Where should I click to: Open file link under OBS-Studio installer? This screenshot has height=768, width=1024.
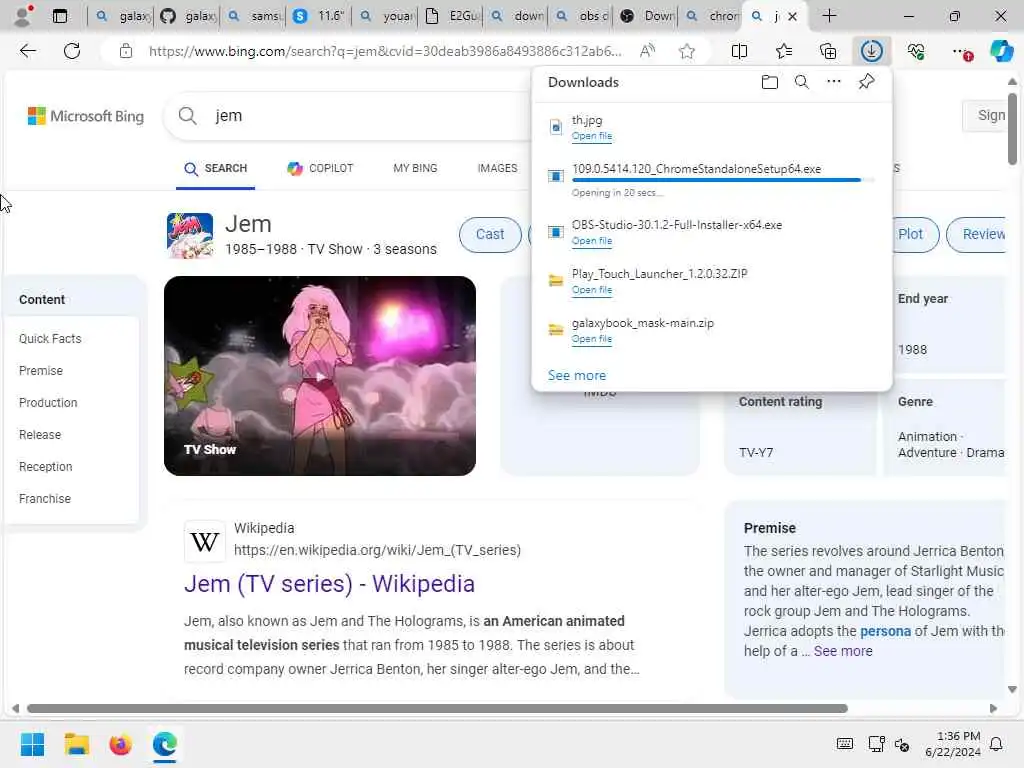592,241
